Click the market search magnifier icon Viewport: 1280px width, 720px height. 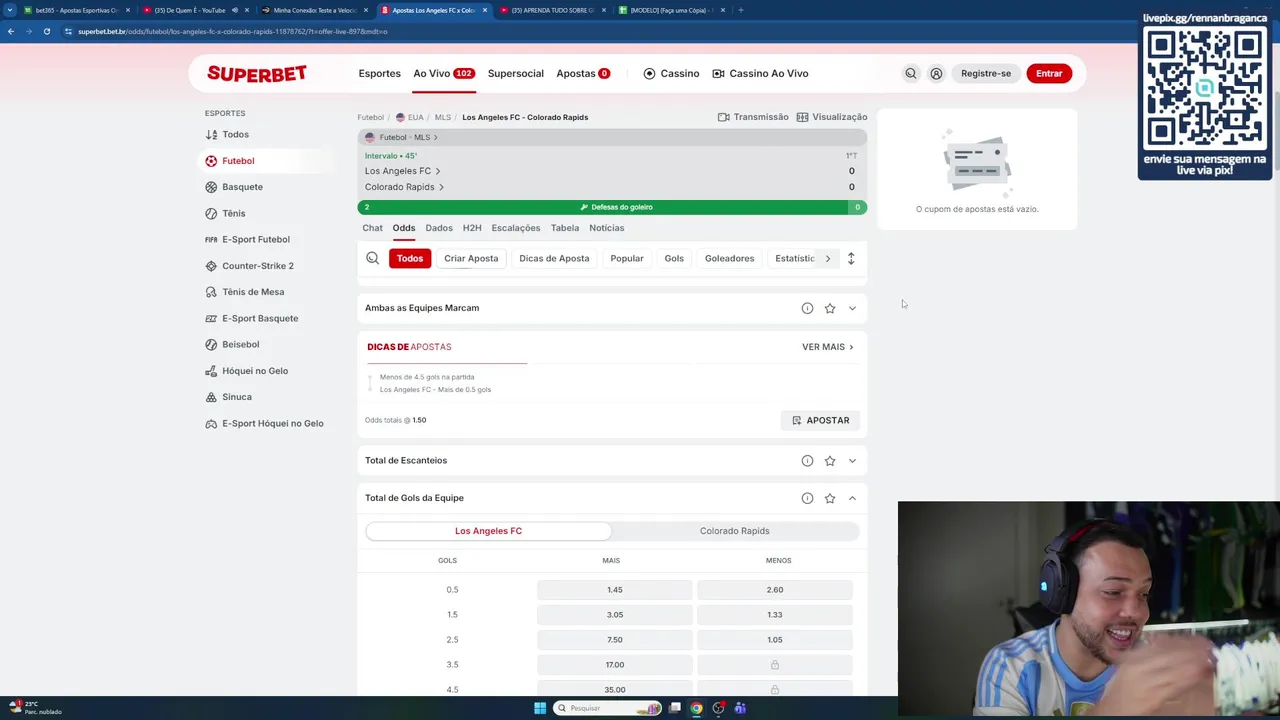point(372,258)
